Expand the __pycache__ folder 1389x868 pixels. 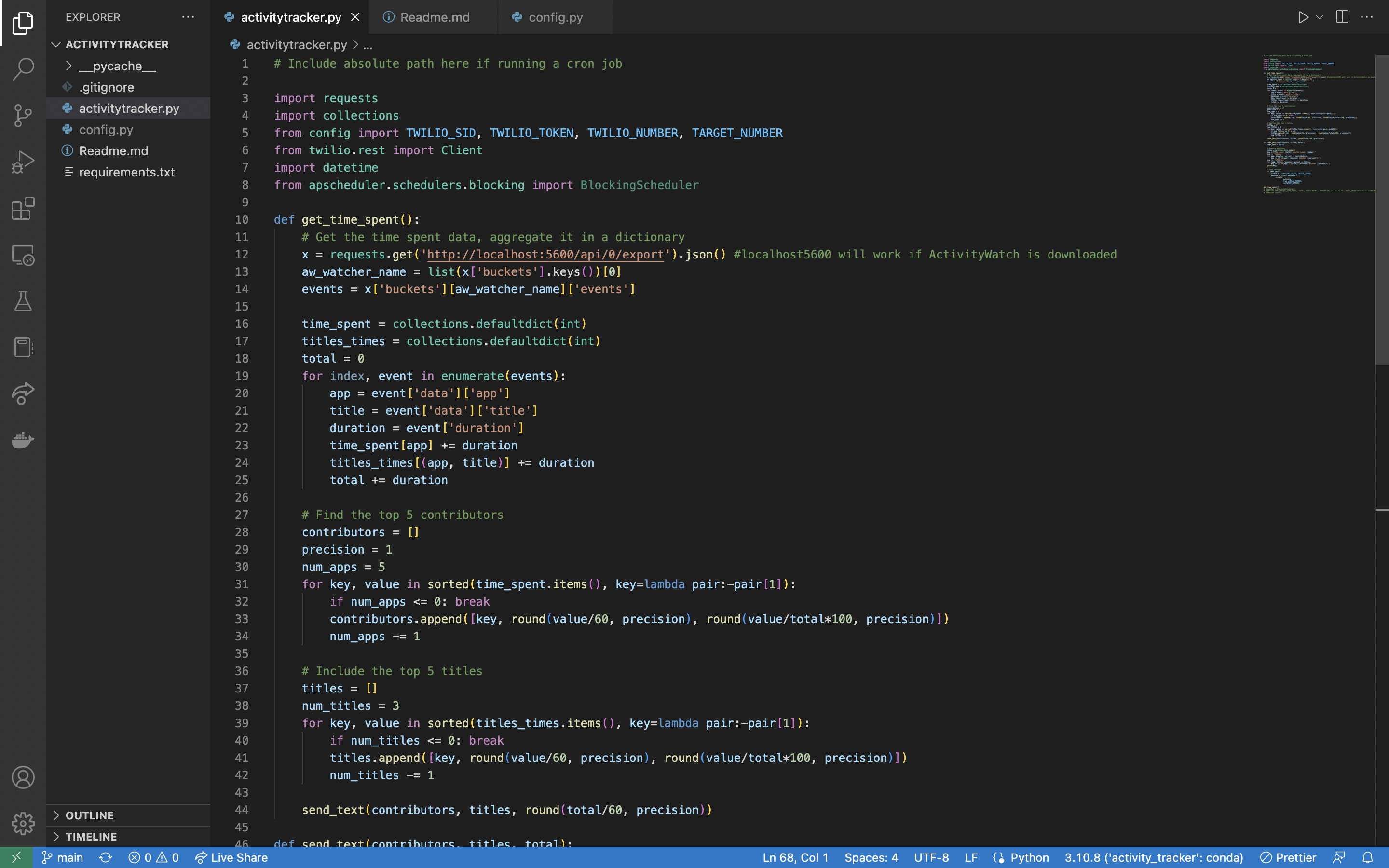[x=117, y=66]
